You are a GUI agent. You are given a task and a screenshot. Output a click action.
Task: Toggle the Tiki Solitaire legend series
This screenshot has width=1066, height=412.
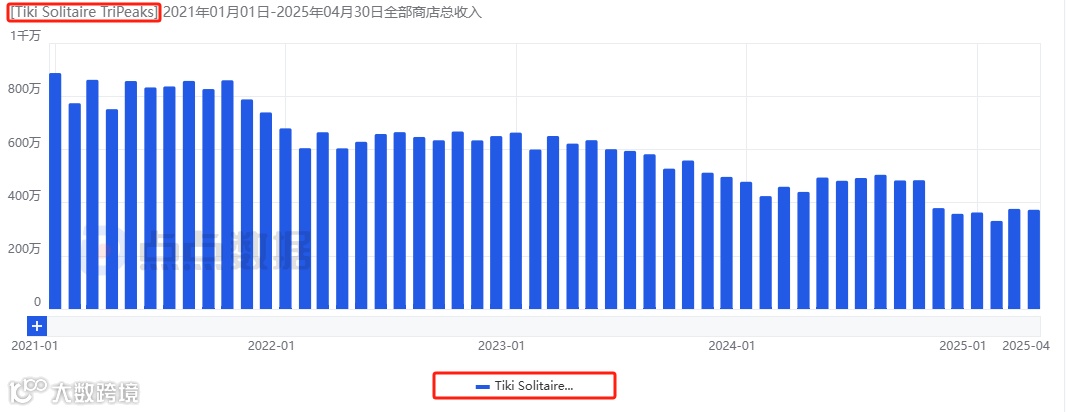[x=524, y=386]
